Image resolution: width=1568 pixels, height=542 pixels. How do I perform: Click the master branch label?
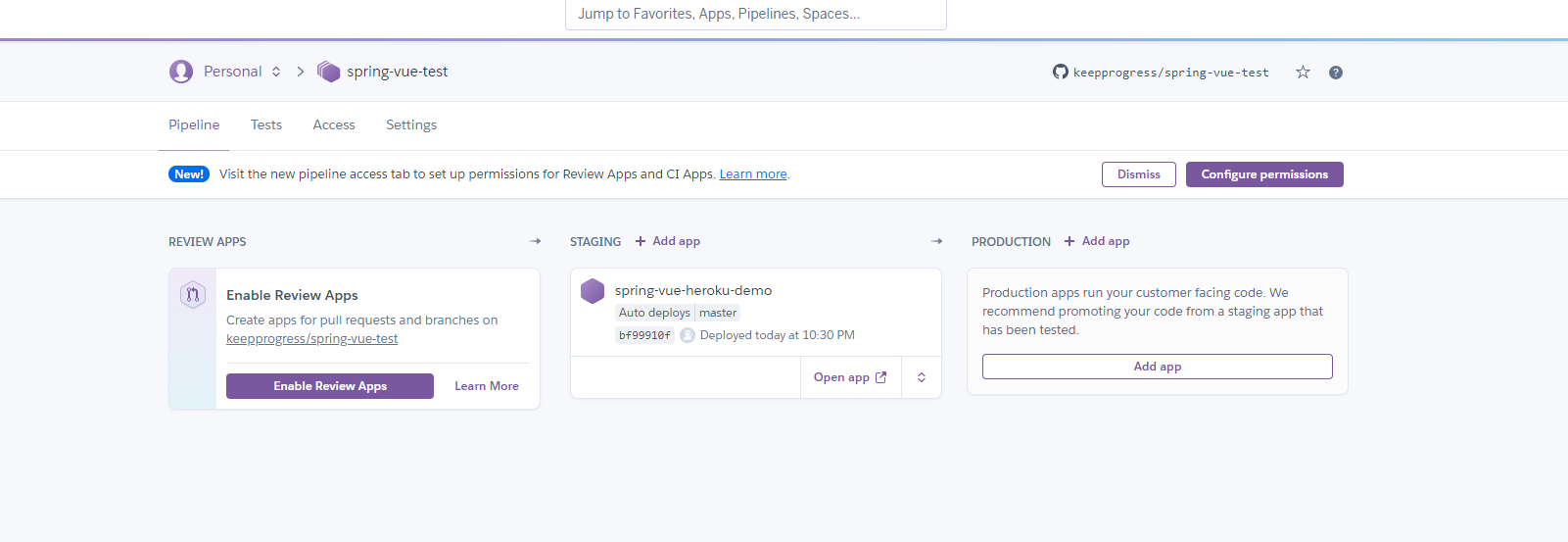point(718,313)
